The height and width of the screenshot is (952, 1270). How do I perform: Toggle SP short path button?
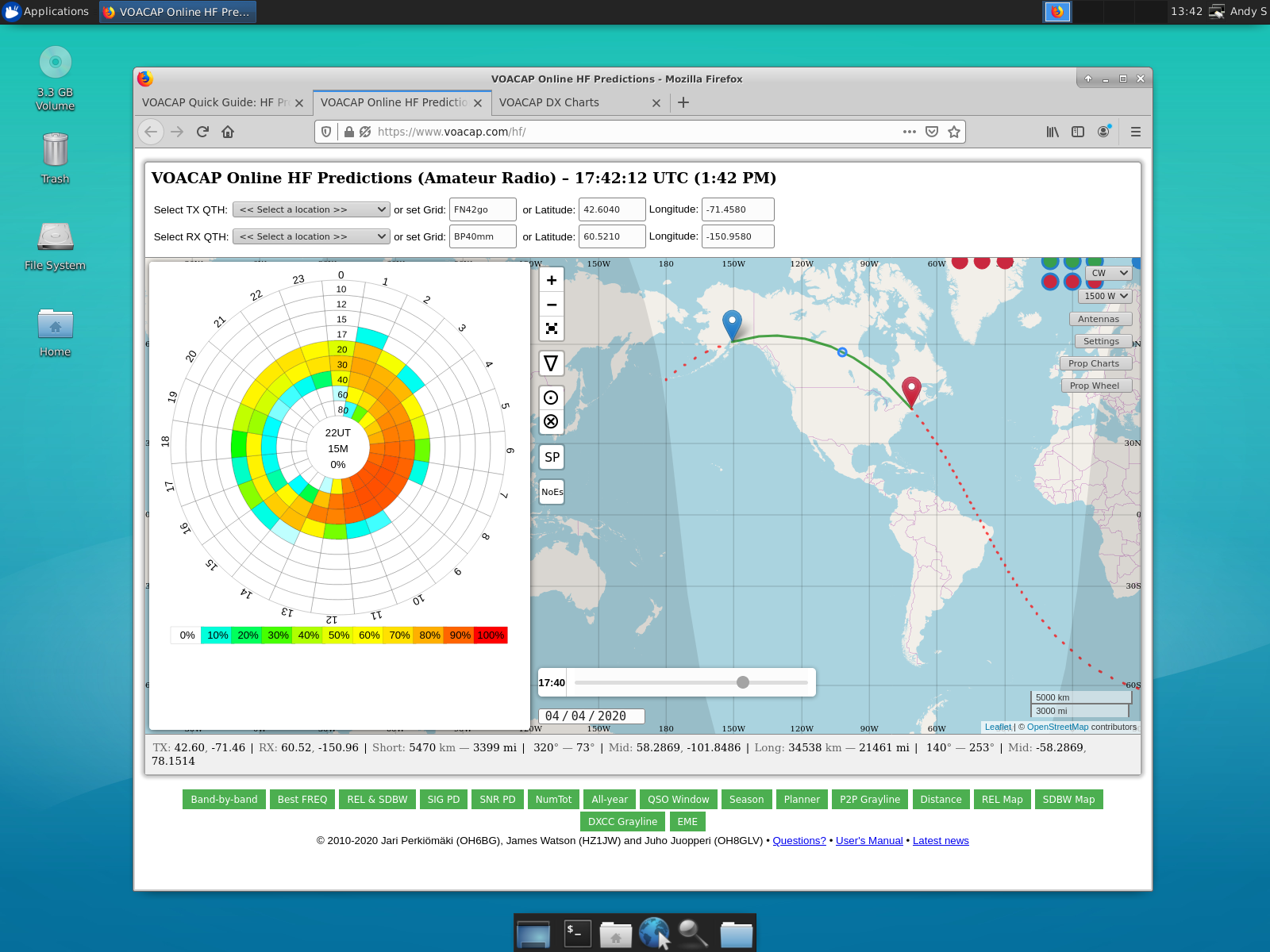coord(552,457)
